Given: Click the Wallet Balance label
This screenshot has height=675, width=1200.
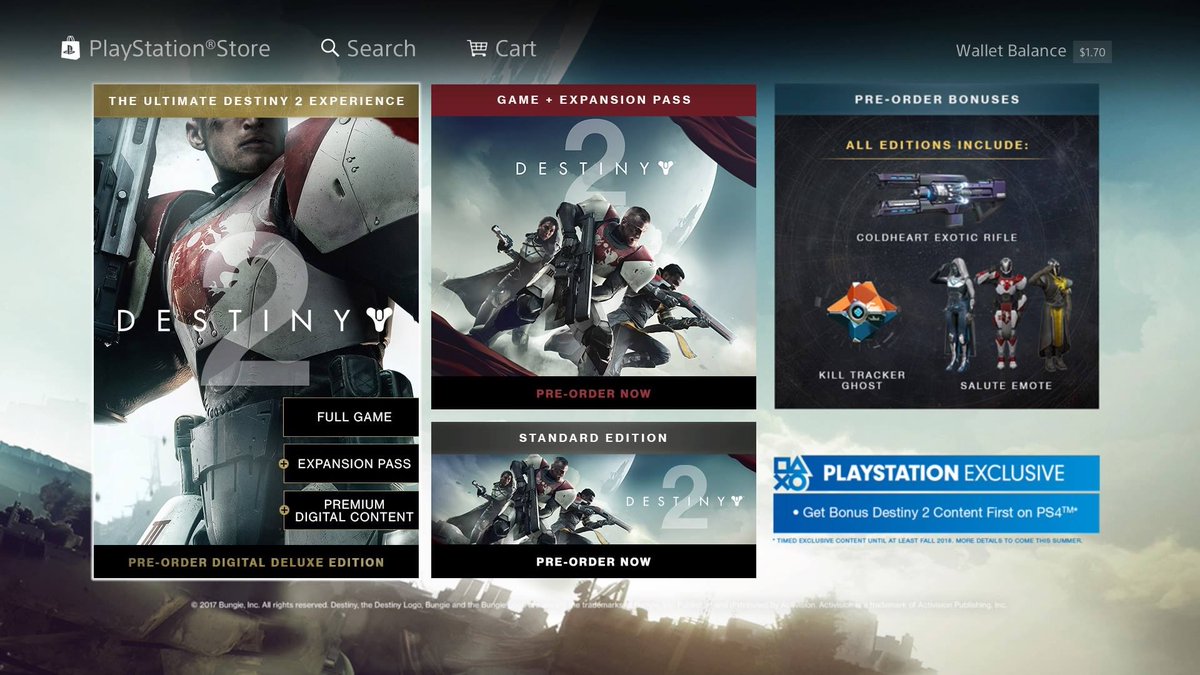Looking at the screenshot, I should pyautogui.click(x=1010, y=51).
